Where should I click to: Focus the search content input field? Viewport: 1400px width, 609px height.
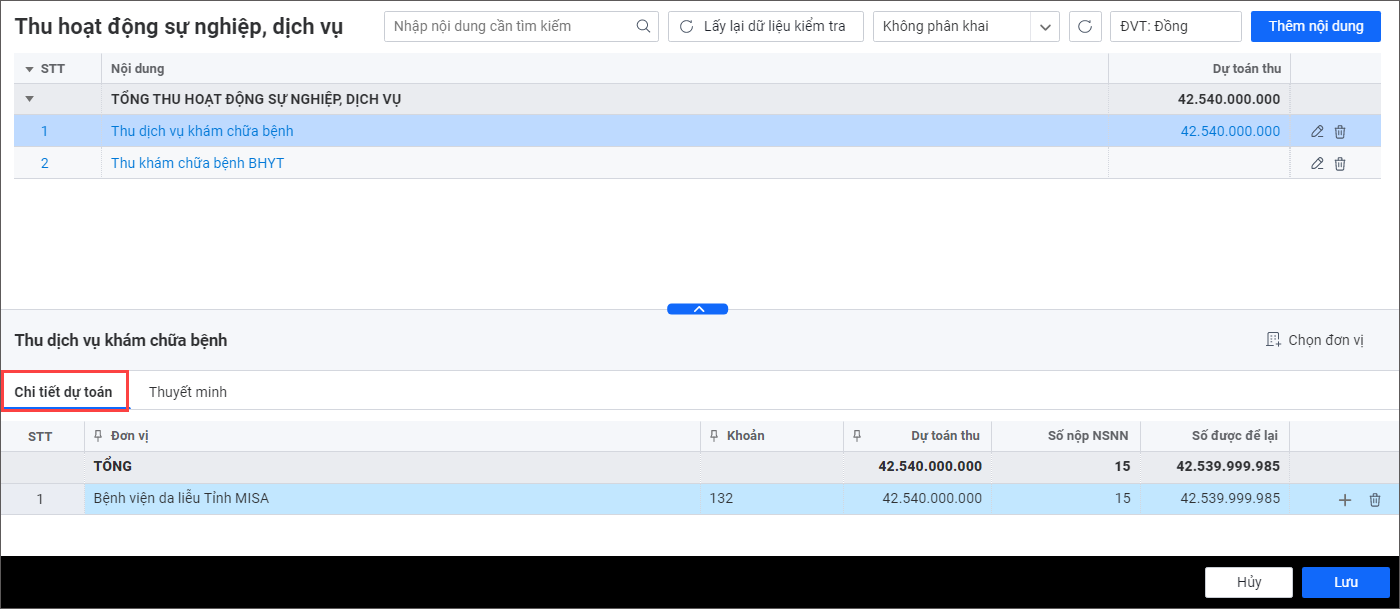[510, 26]
